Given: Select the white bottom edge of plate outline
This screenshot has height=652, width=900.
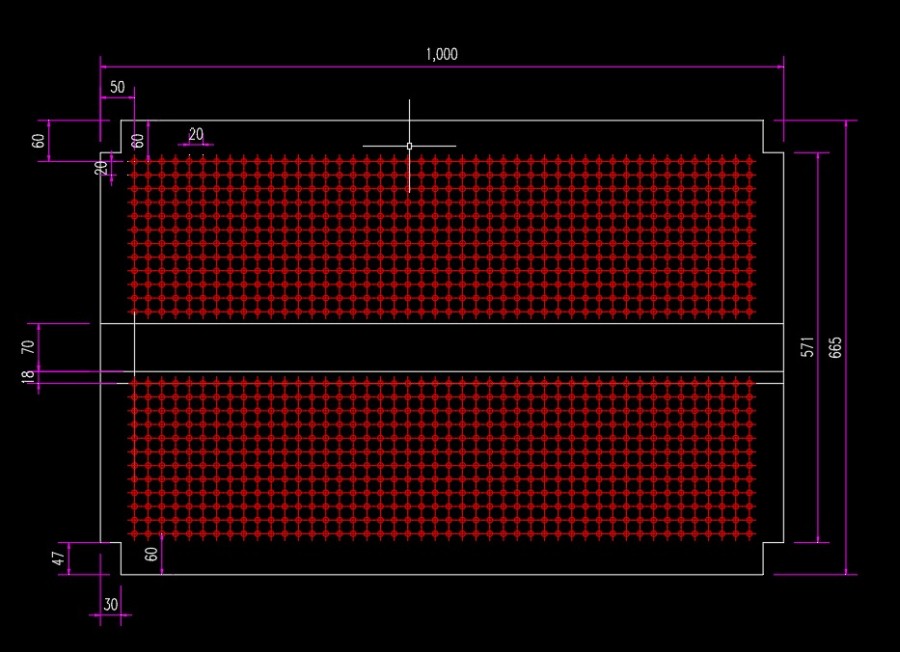Looking at the screenshot, I should pyautogui.click(x=442, y=574).
